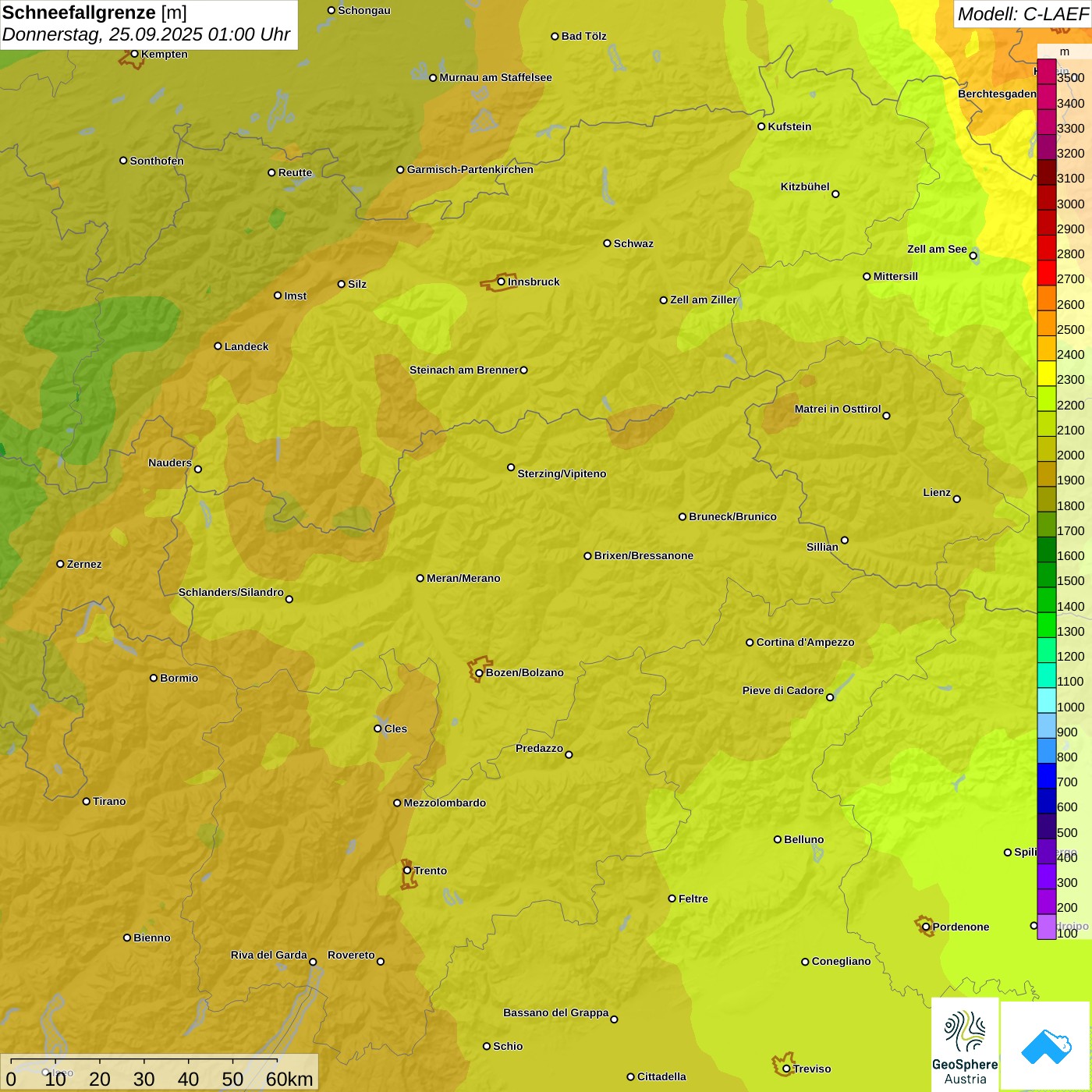Click the Cortina d'Ampezzo location dot
The width and height of the screenshot is (1092, 1092).
pos(750,643)
